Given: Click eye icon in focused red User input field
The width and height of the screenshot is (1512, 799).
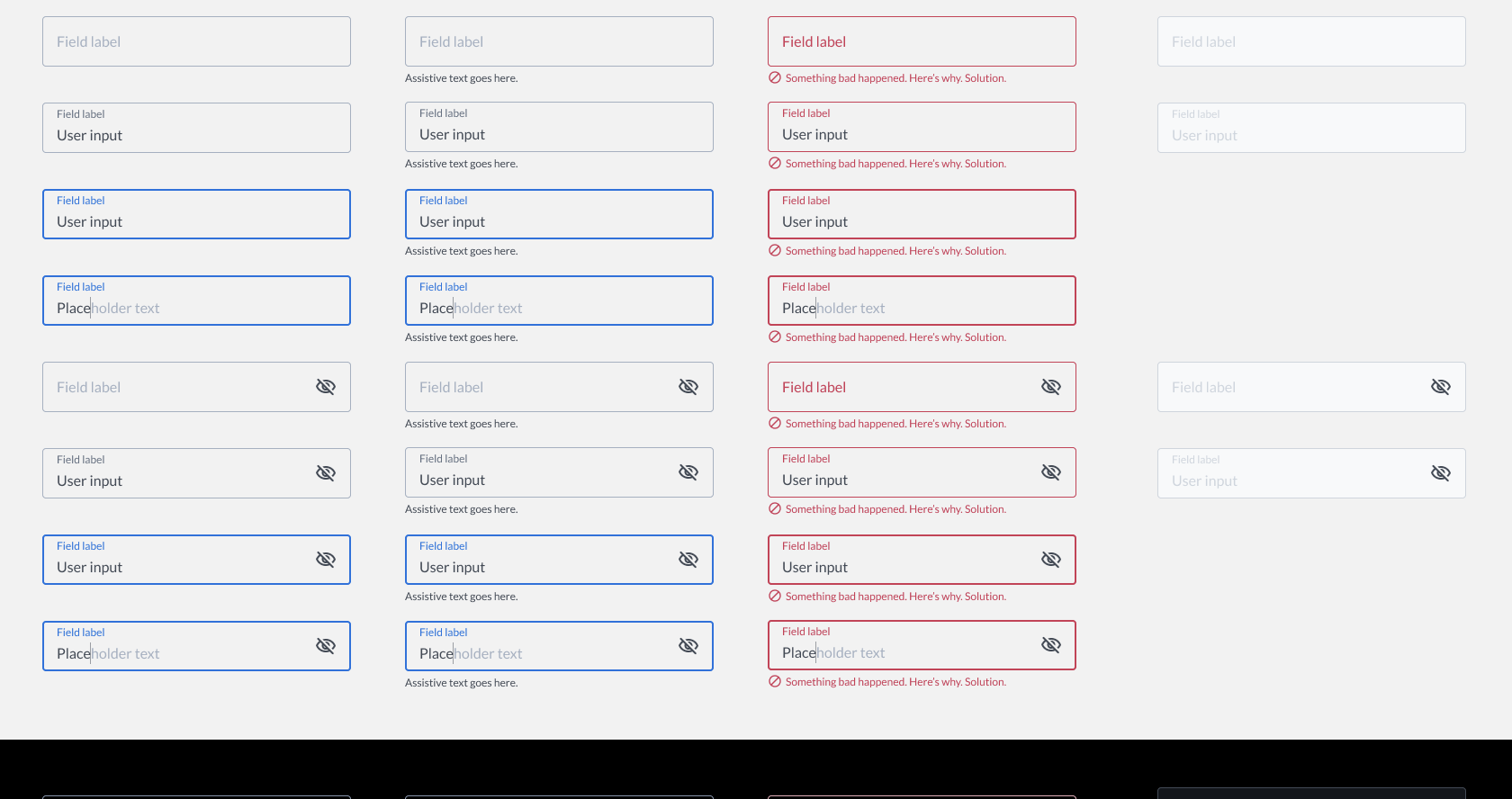Looking at the screenshot, I should [x=1050, y=560].
